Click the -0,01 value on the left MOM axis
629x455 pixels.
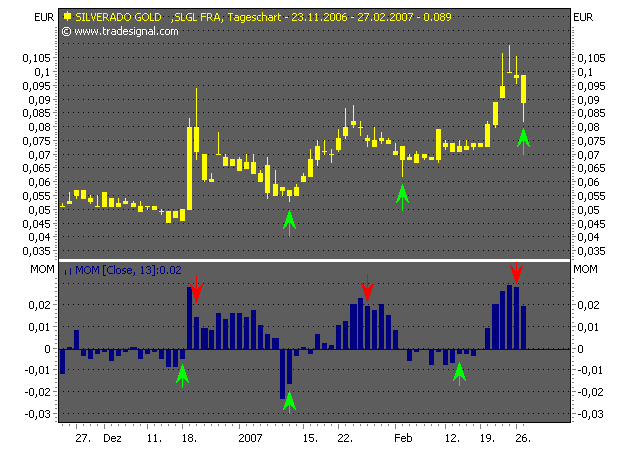tap(38, 370)
